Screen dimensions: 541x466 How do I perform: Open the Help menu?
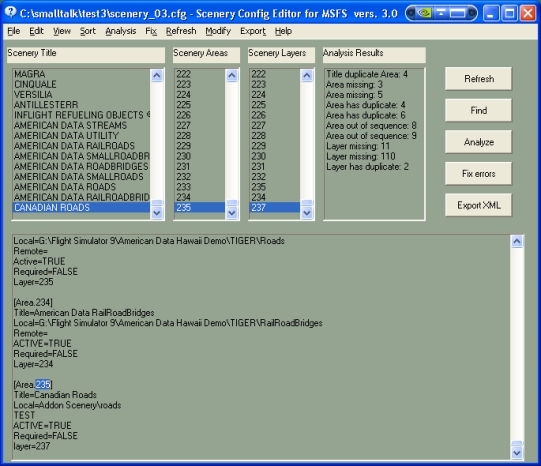(x=283, y=31)
